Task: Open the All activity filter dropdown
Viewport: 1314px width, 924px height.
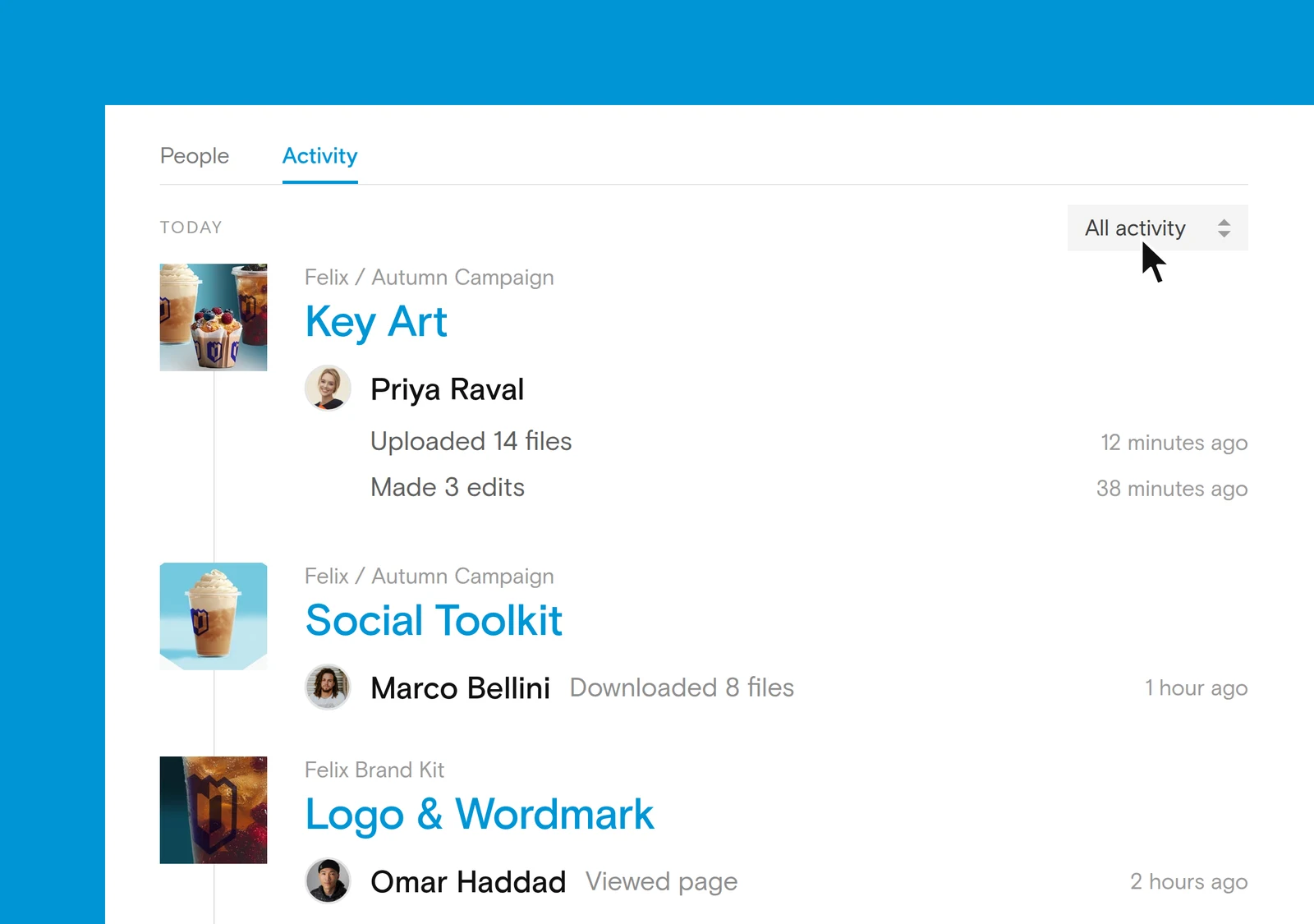Action: coord(1157,228)
